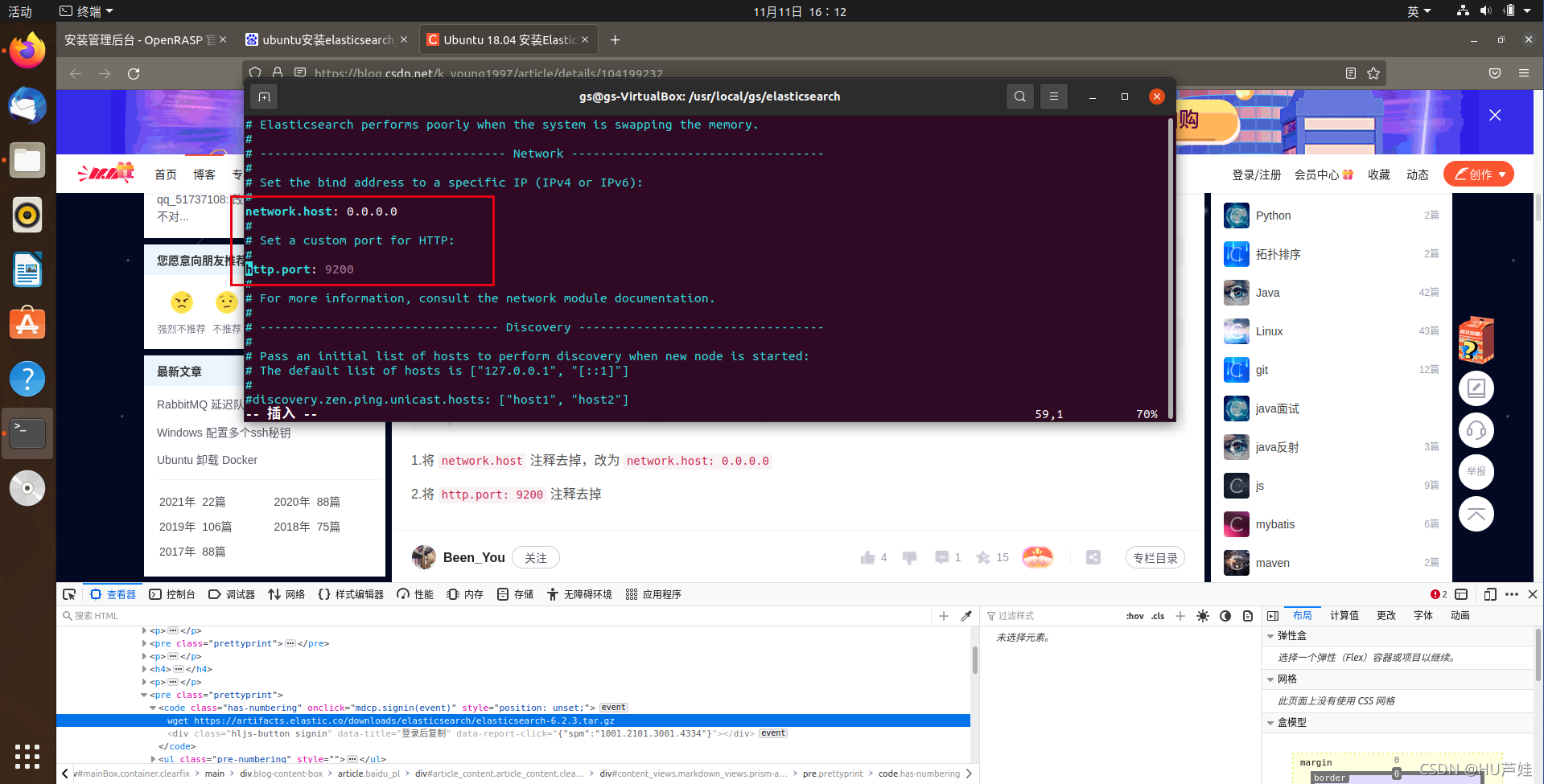Bookmark this page with the star icon

pyautogui.click(x=1372, y=72)
